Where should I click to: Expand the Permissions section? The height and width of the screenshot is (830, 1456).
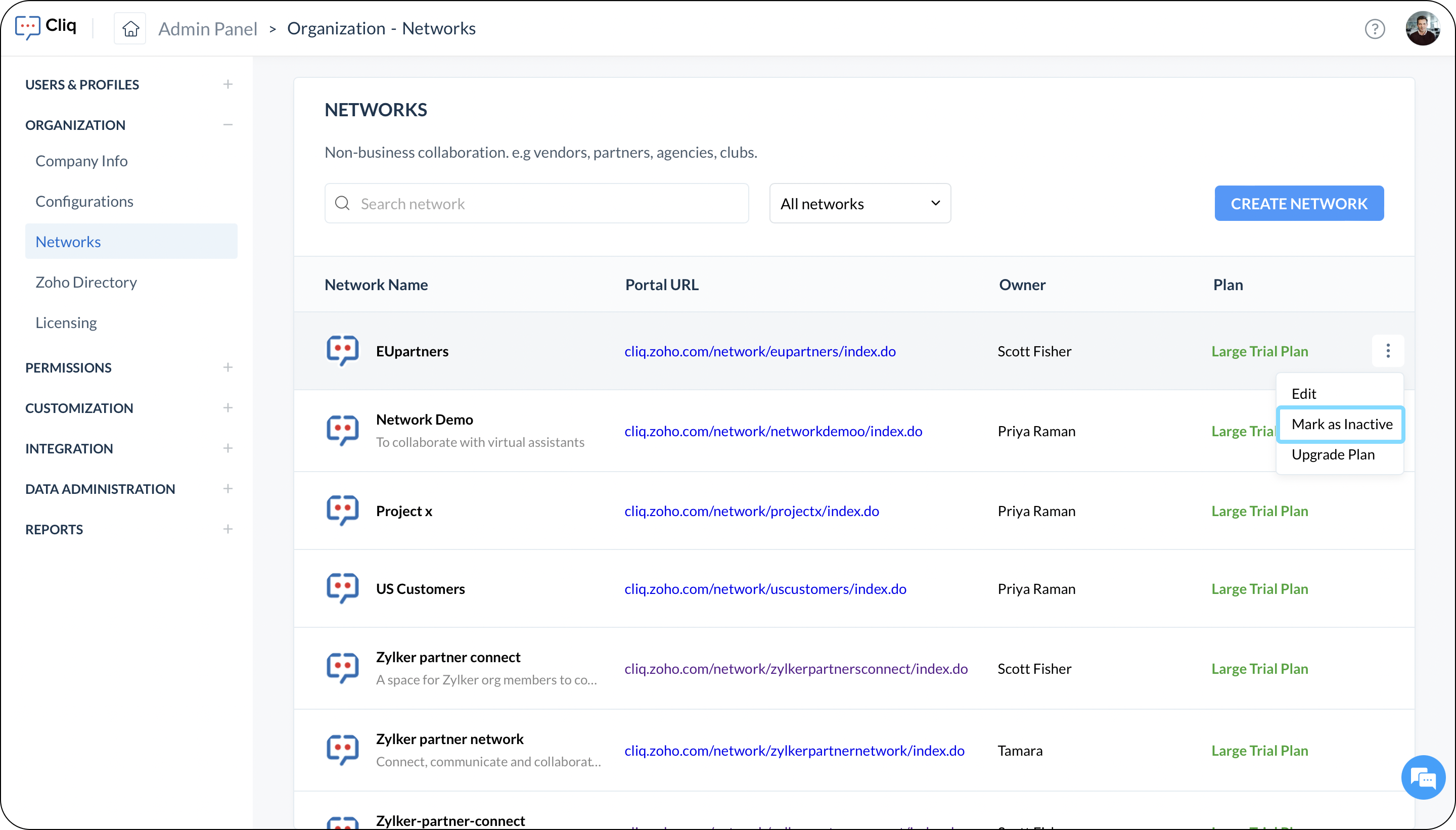pyautogui.click(x=228, y=367)
